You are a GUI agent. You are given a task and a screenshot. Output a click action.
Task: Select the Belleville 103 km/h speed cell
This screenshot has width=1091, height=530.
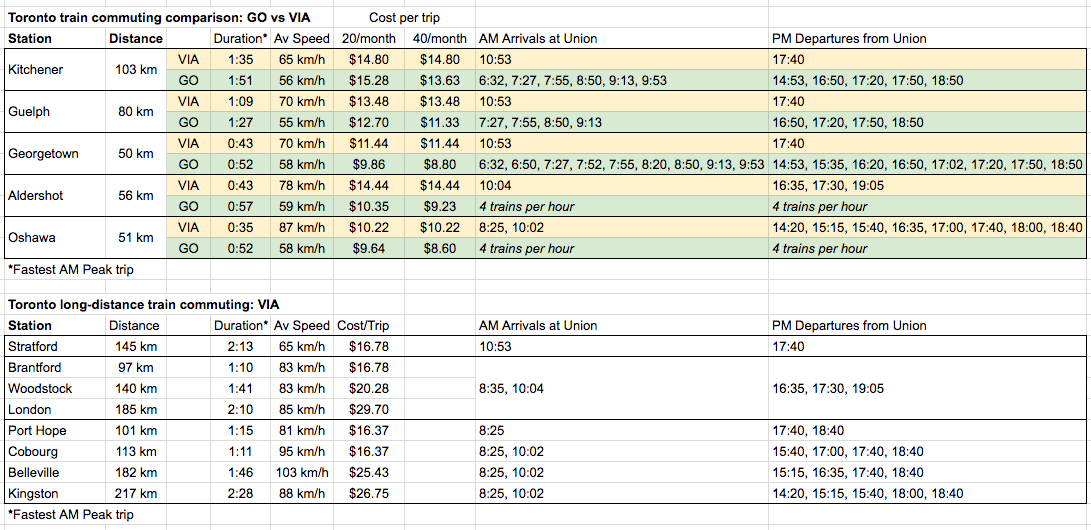pyautogui.click(x=299, y=472)
